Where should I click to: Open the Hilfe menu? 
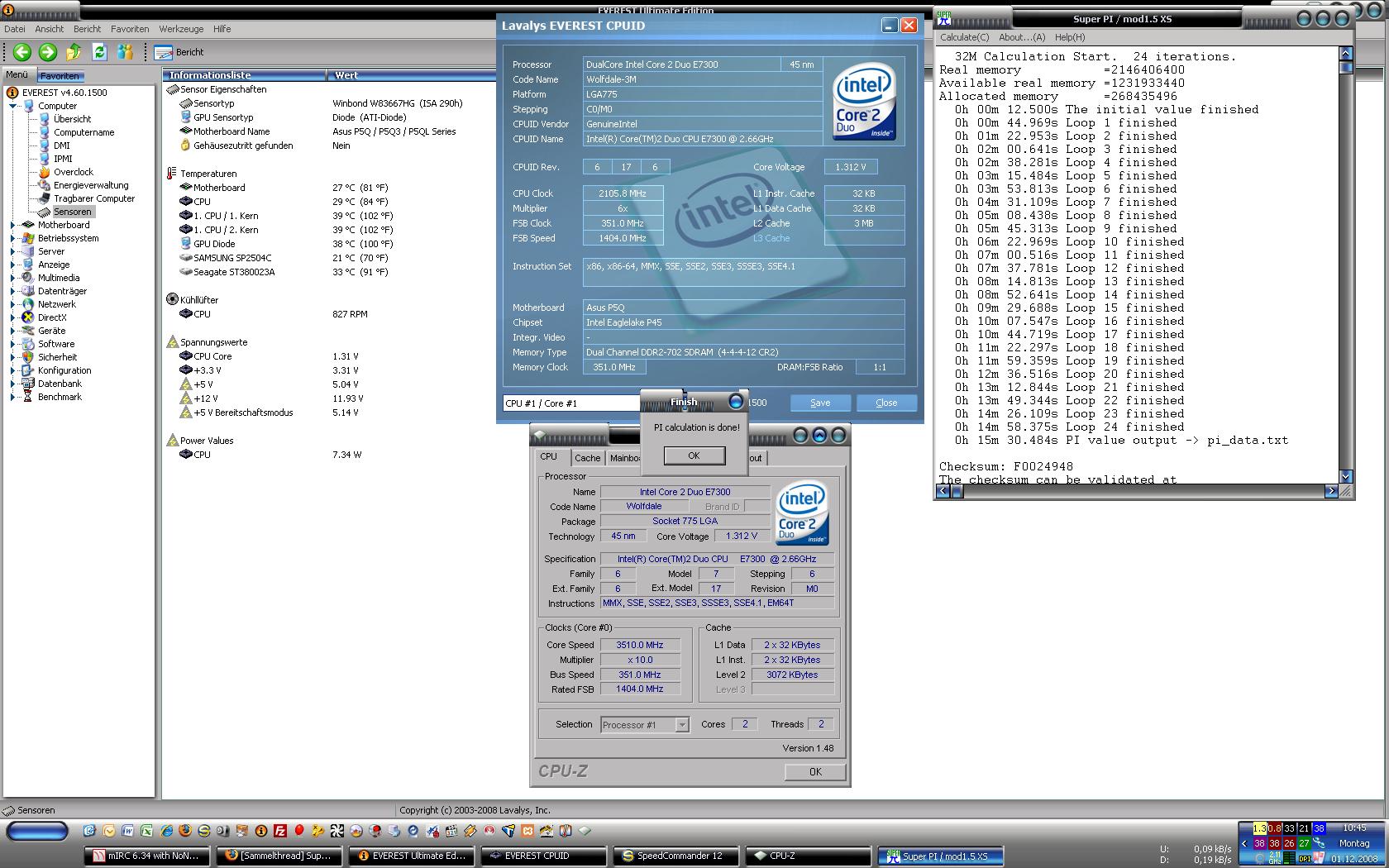coord(222,29)
